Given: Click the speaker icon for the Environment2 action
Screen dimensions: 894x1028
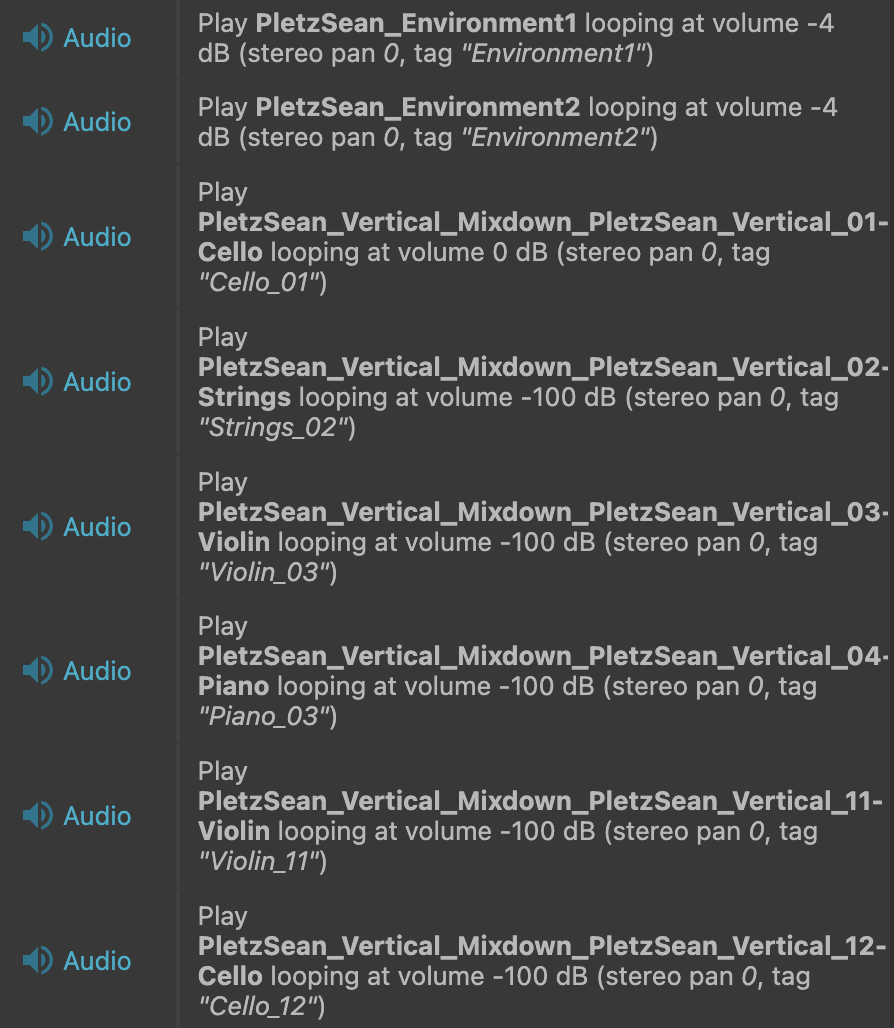Looking at the screenshot, I should (x=37, y=122).
